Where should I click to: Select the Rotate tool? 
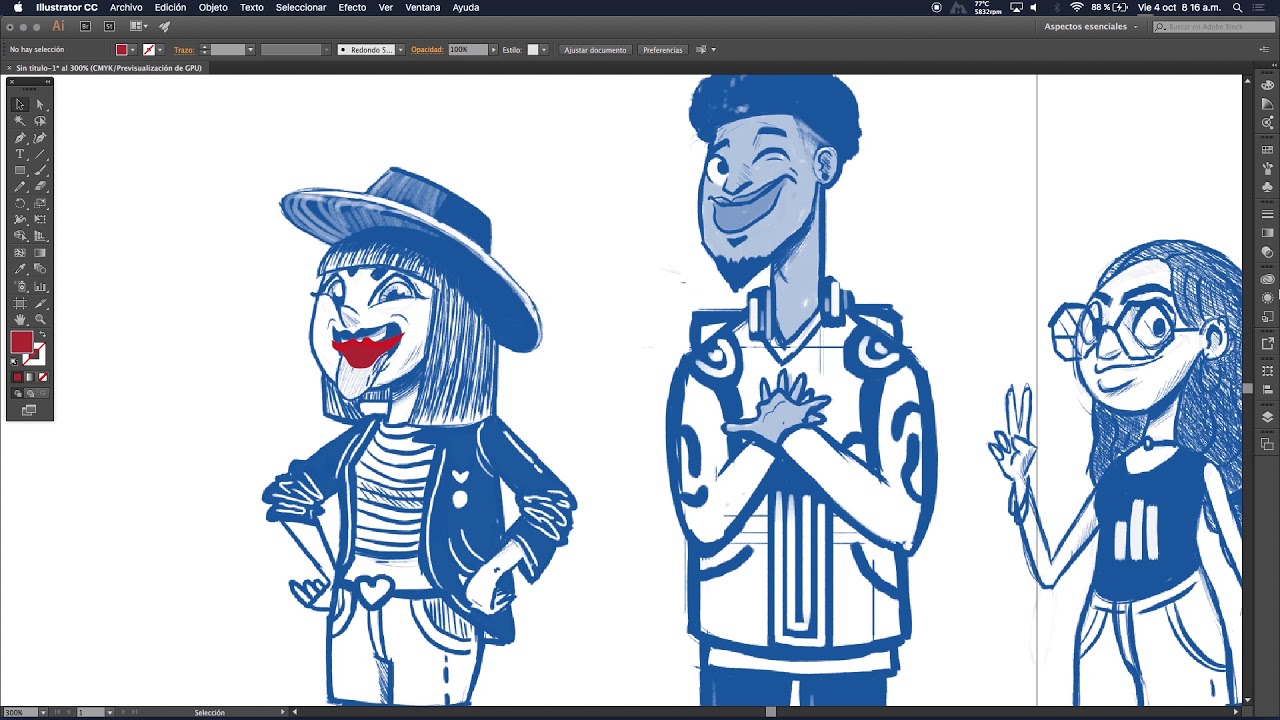pyautogui.click(x=19, y=204)
